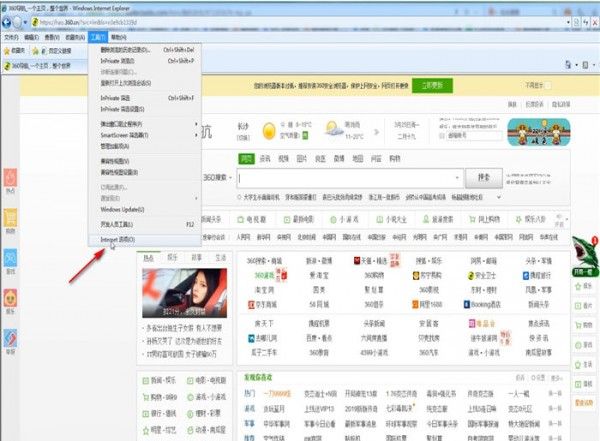Click the red Stop button in address bar
Viewport: 600px width, 441px height.
click(595, 23)
